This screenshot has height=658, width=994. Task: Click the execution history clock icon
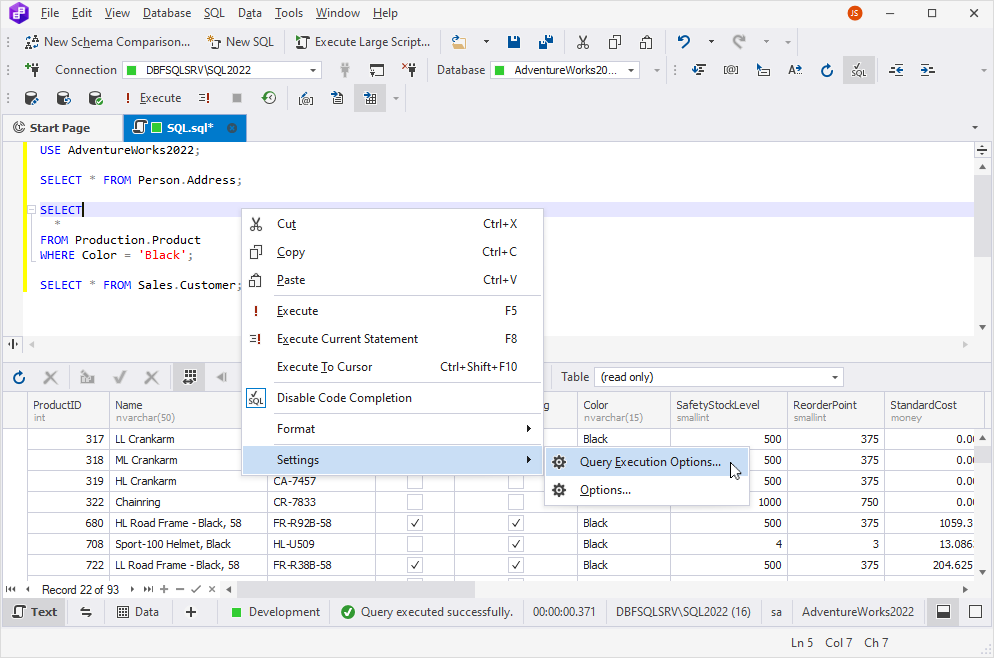269,98
